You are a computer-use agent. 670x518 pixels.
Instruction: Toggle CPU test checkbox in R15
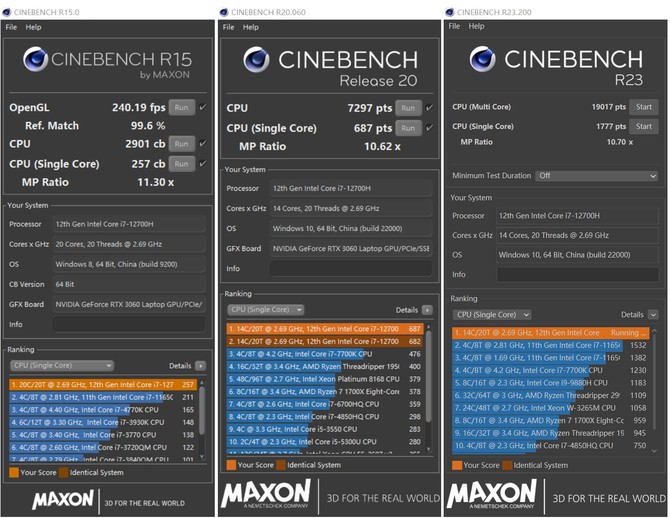(x=203, y=143)
